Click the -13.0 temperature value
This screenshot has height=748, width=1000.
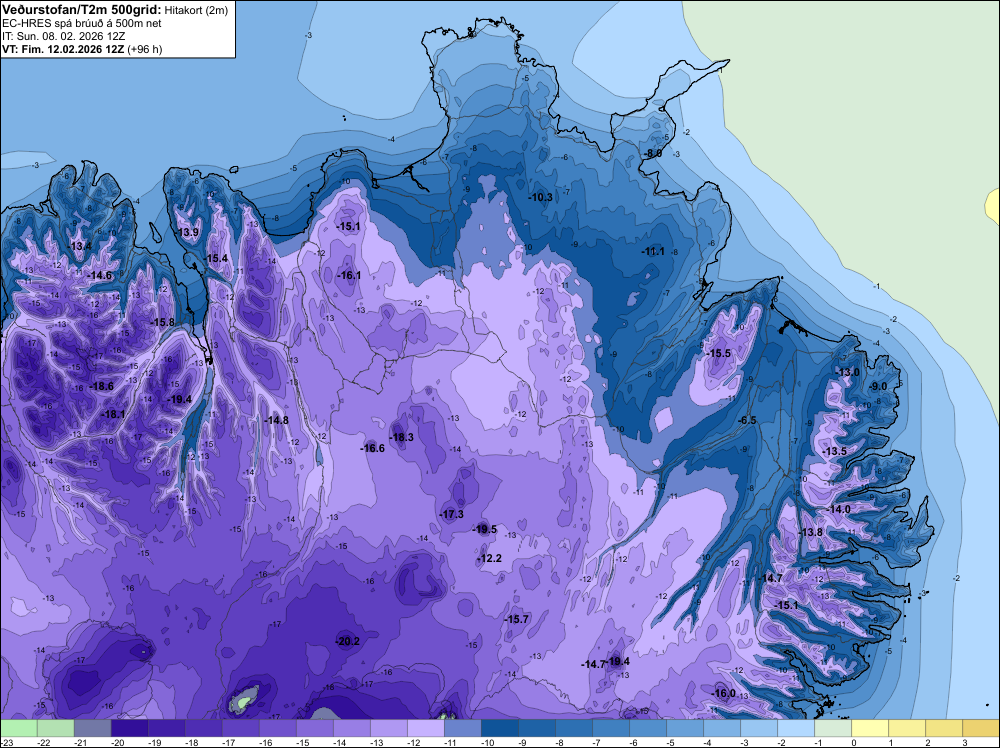[848, 372]
